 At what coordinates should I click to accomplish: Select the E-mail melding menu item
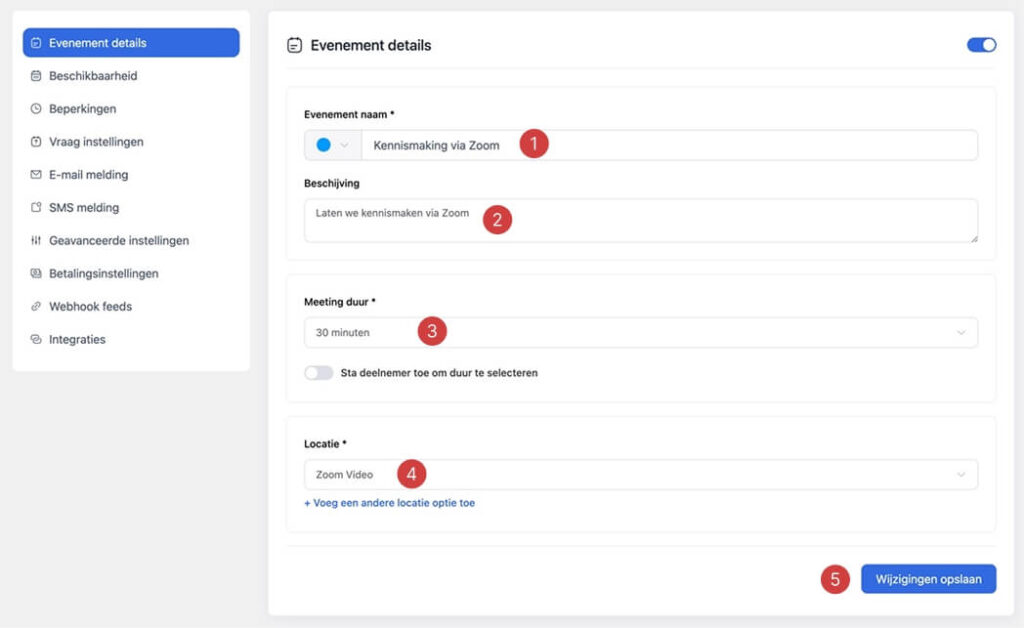click(131, 174)
